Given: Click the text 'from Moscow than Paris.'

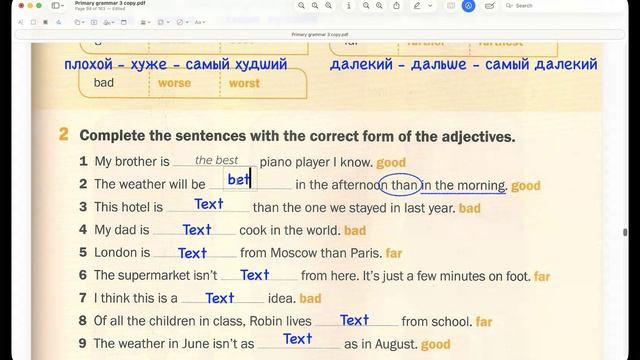Looking at the screenshot, I should coord(311,253).
